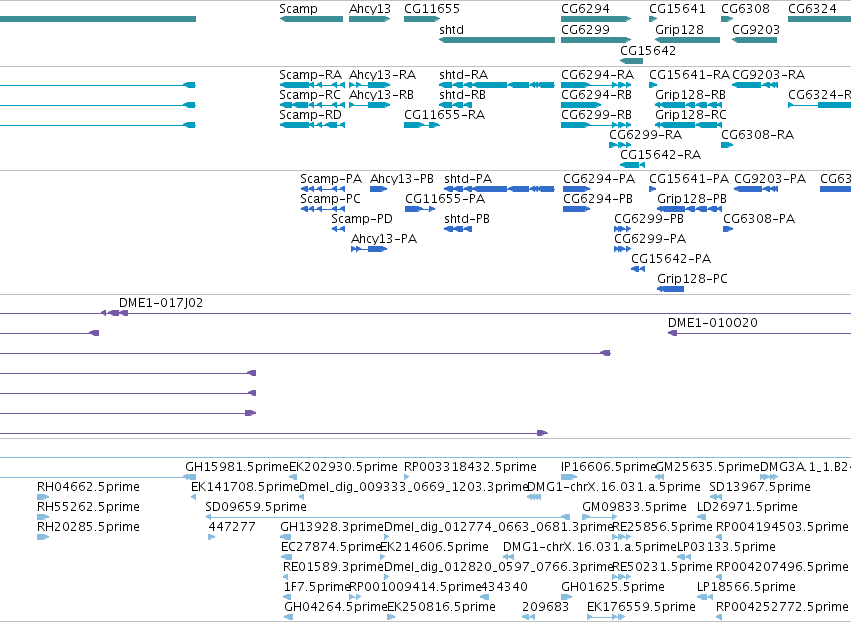Screen dimensions: 851x622
Task: Click transcript label CG15642-RA
Action: click(x=661, y=155)
